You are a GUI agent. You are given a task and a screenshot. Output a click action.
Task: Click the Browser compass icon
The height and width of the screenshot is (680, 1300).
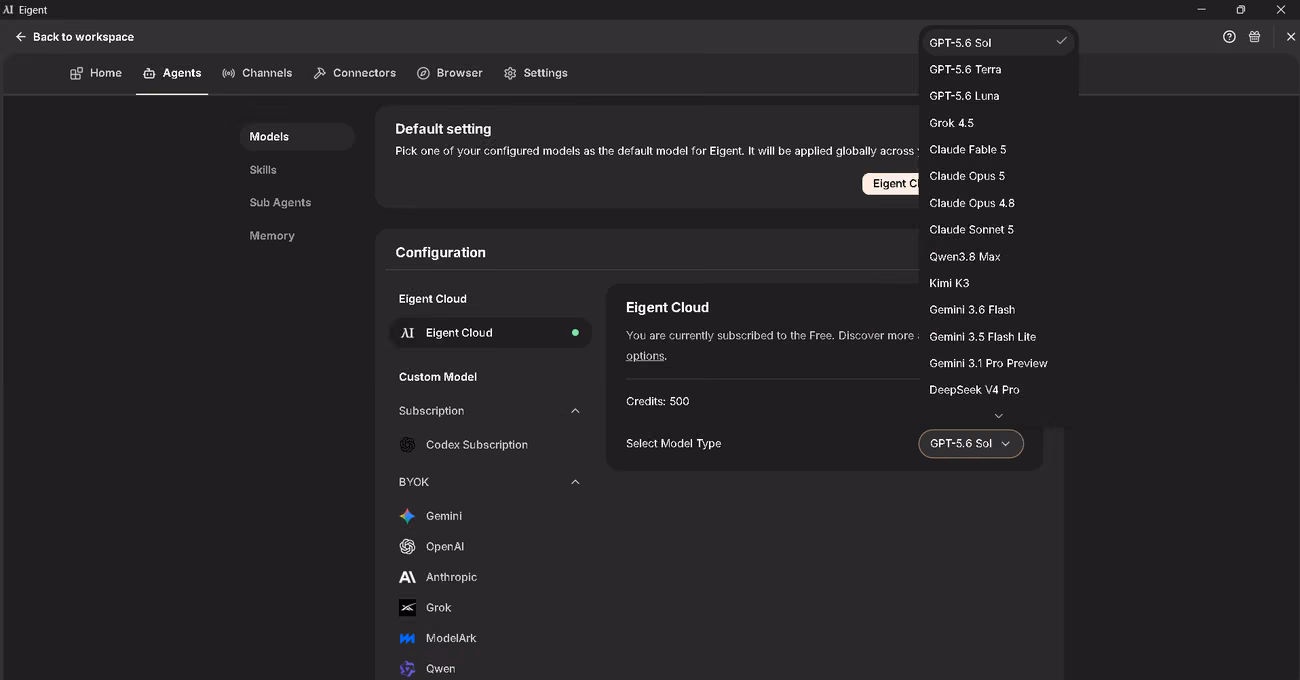[x=423, y=73]
